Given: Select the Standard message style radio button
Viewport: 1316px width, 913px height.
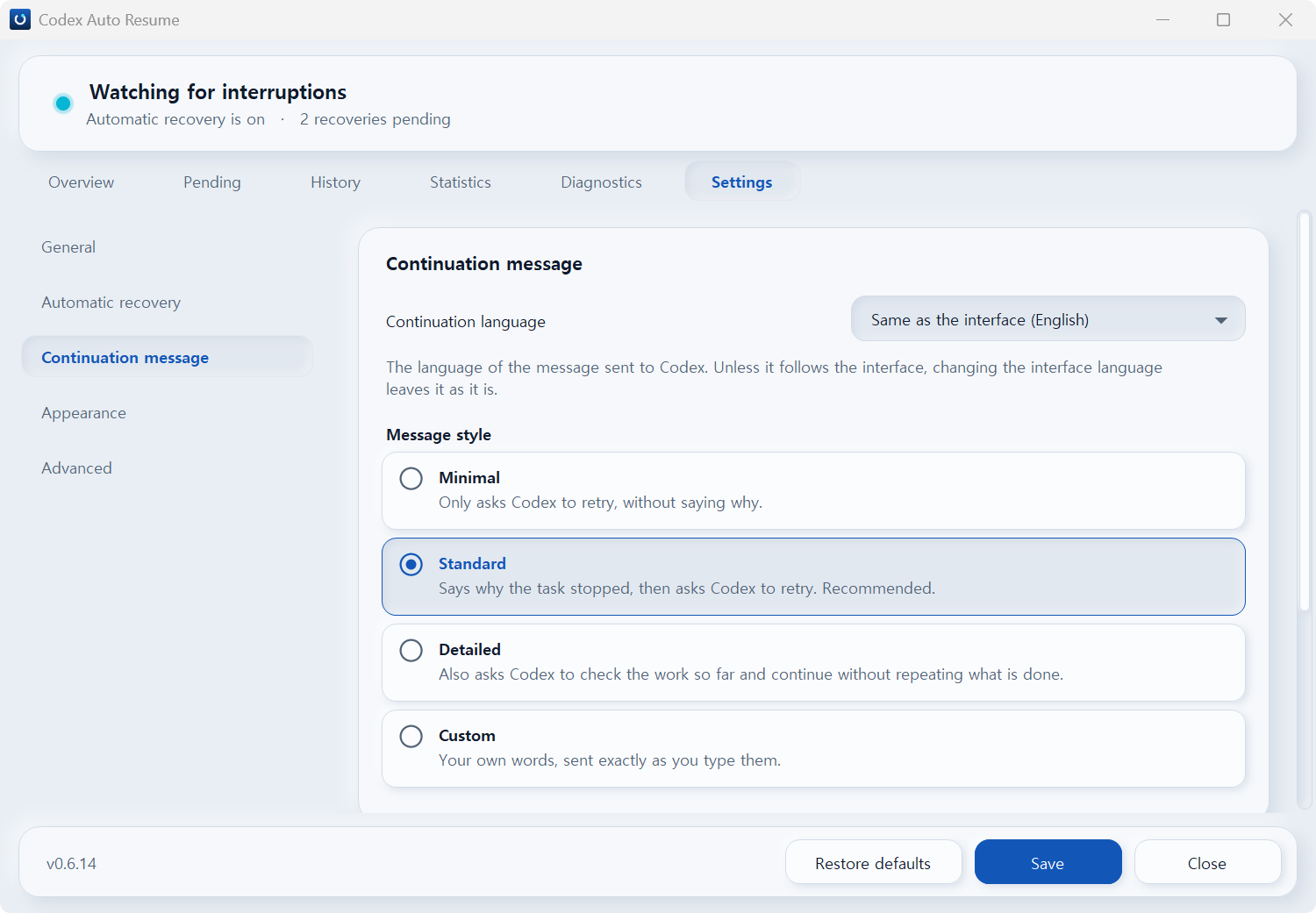Looking at the screenshot, I should tap(411, 564).
